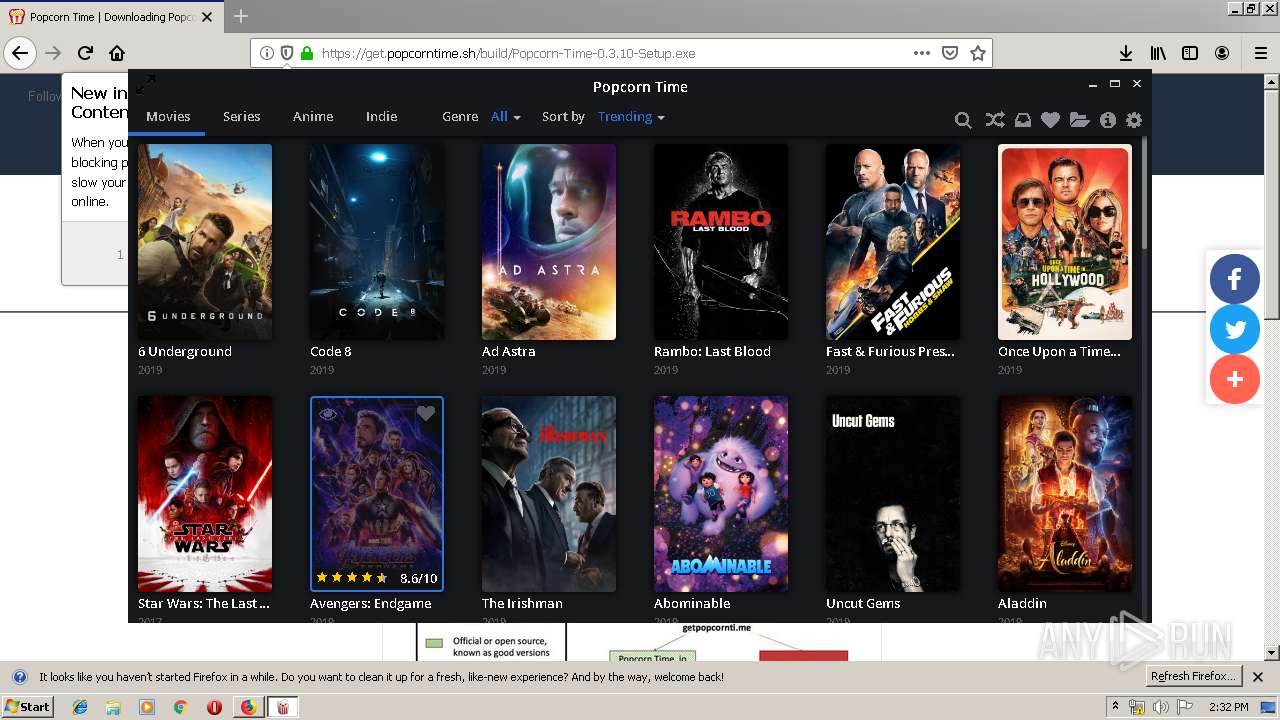Close the Popcorn Time browser tab
Screen dimensions: 1280x720
point(208,17)
